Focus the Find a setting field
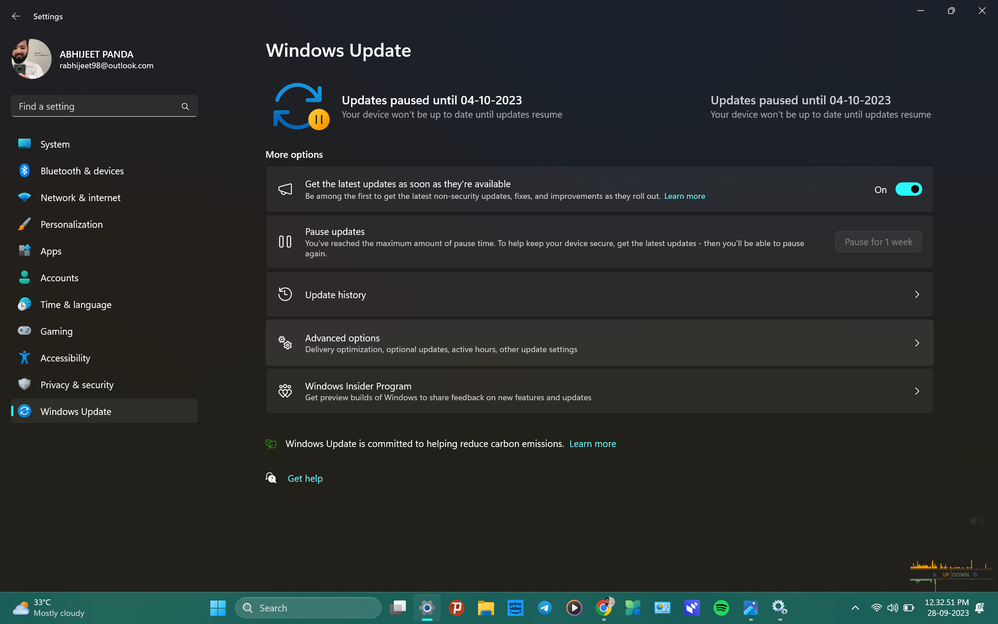This screenshot has width=998, height=624. [104, 106]
